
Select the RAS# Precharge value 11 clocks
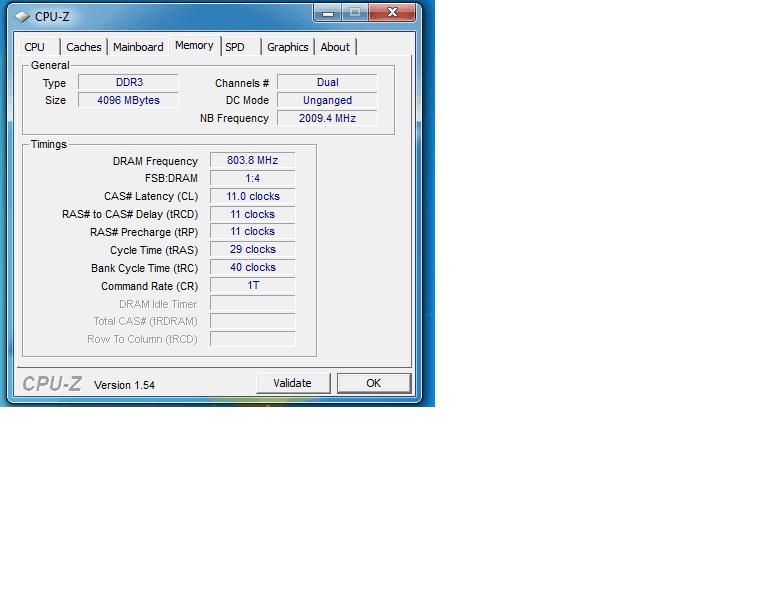pos(253,232)
